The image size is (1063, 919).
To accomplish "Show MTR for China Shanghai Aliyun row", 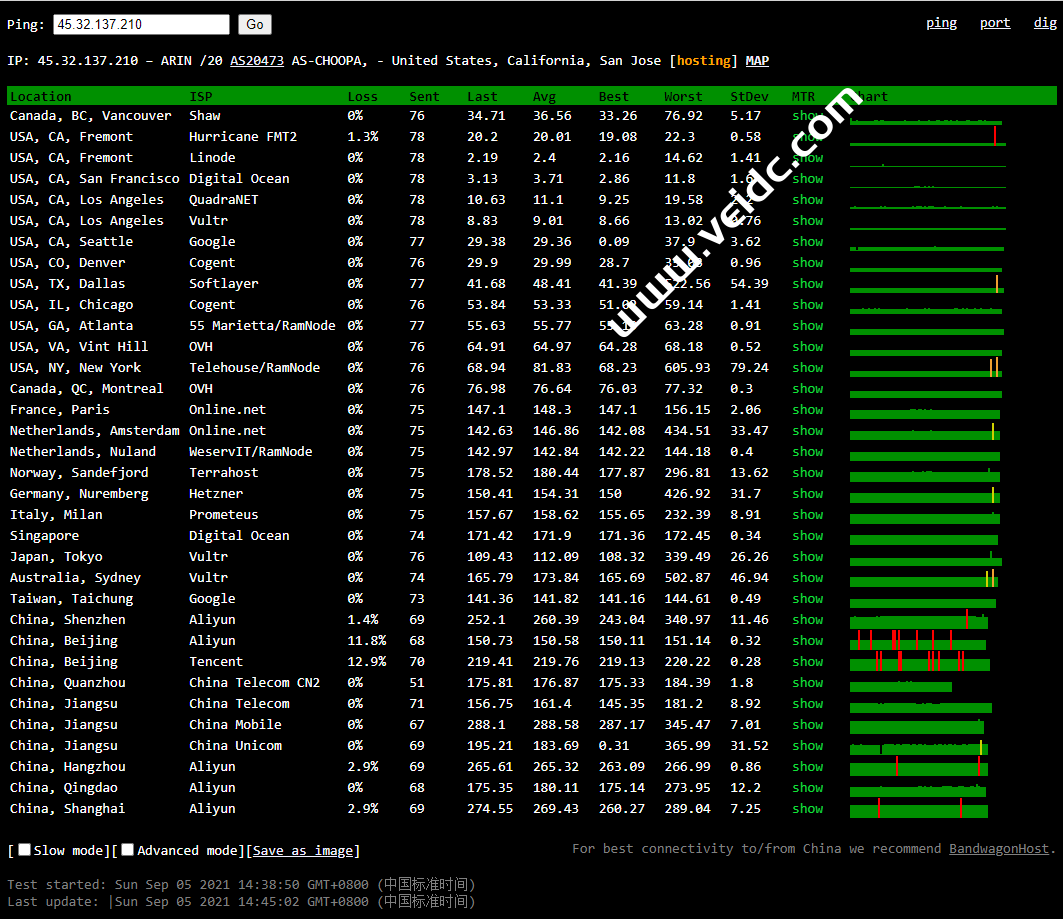I will tap(807, 809).
